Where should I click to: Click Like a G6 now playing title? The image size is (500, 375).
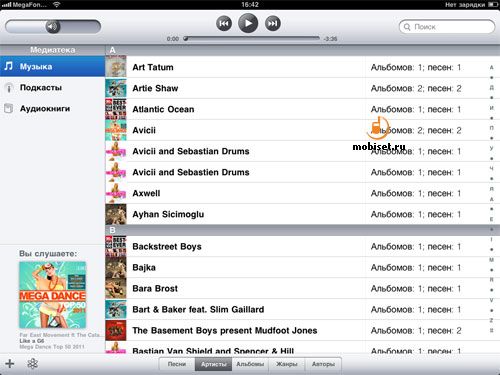tap(32, 341)
